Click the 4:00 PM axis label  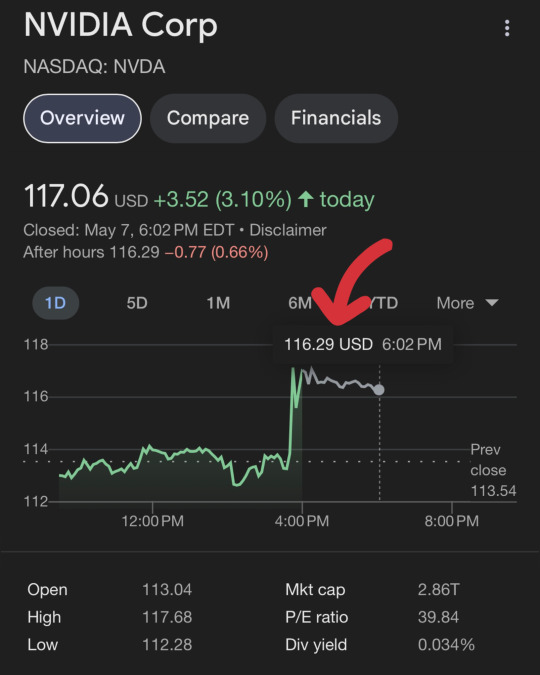(x=302, y=521)
